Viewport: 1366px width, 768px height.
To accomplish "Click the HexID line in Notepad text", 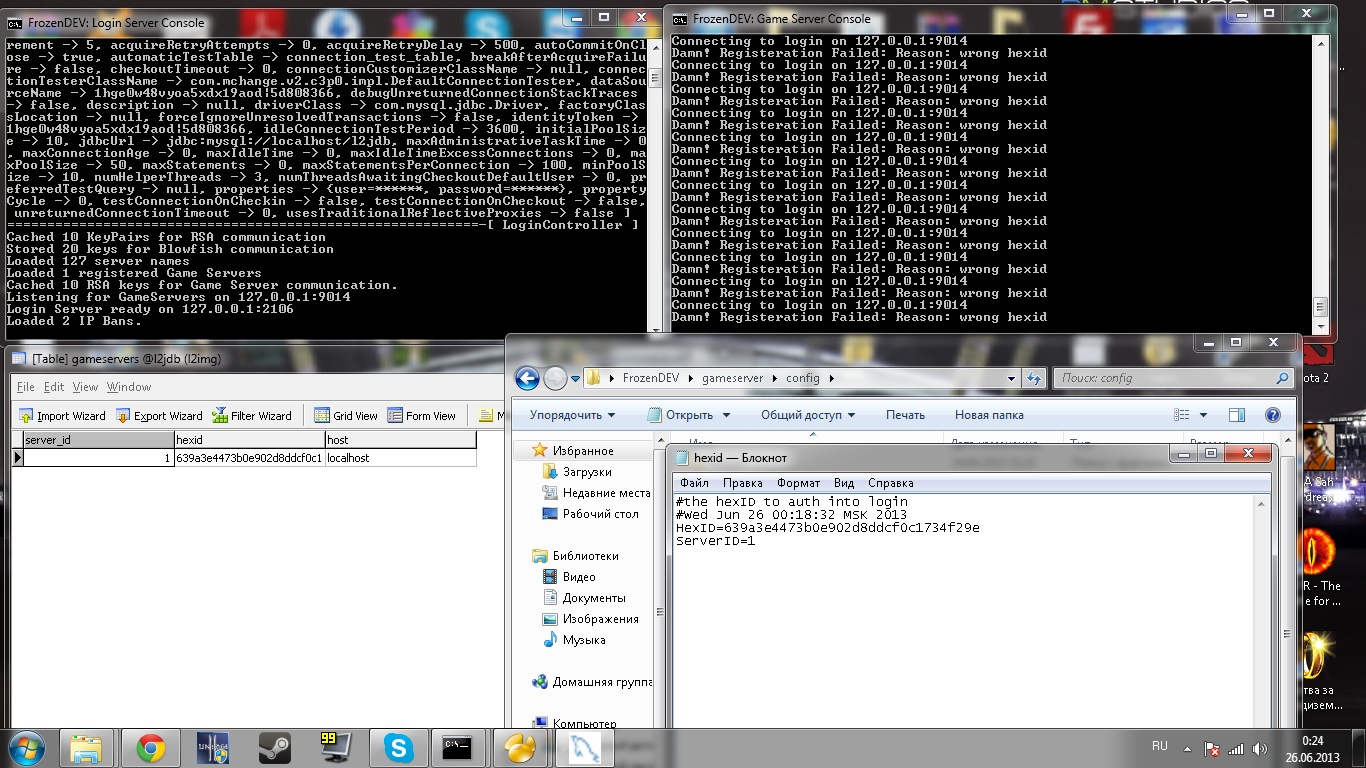I will 828,528.
